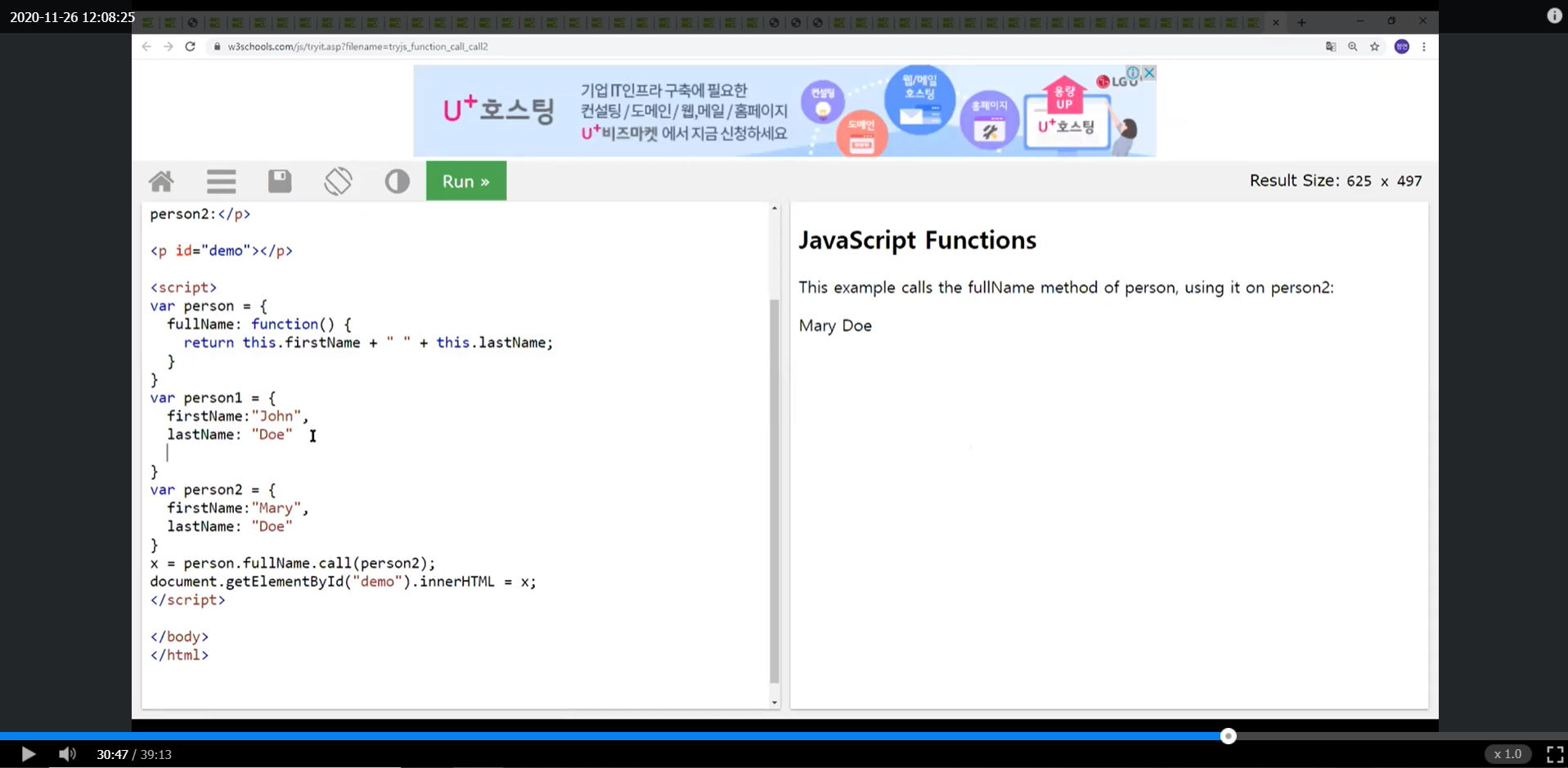Open the W3Schools home icon
The height and width of the screenshot is (768, 1568).
point(161,181)
